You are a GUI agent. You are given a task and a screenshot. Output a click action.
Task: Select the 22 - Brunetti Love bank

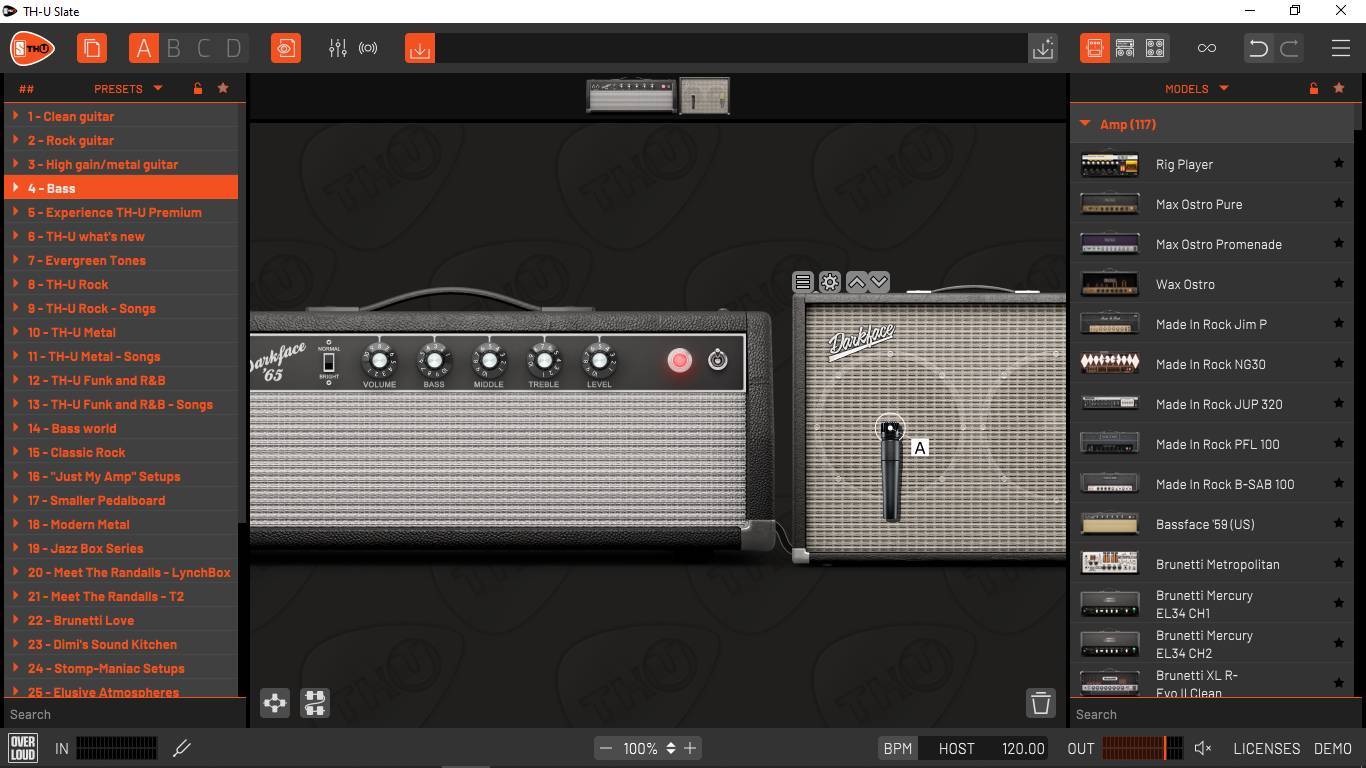[x=121, y=620]
